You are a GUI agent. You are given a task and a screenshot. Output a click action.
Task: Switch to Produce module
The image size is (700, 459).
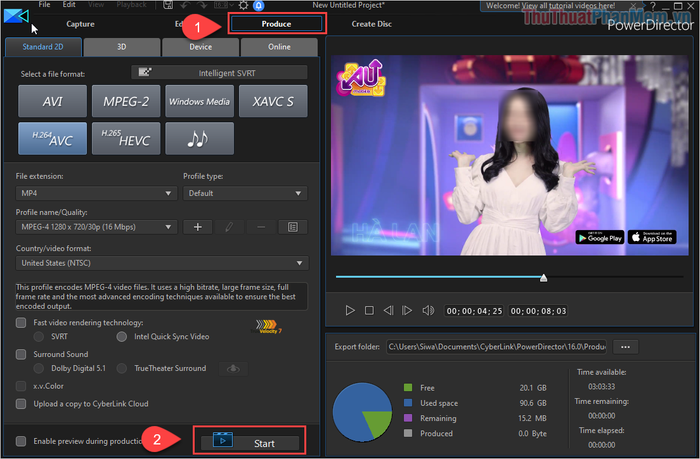[x=276, y=24]
